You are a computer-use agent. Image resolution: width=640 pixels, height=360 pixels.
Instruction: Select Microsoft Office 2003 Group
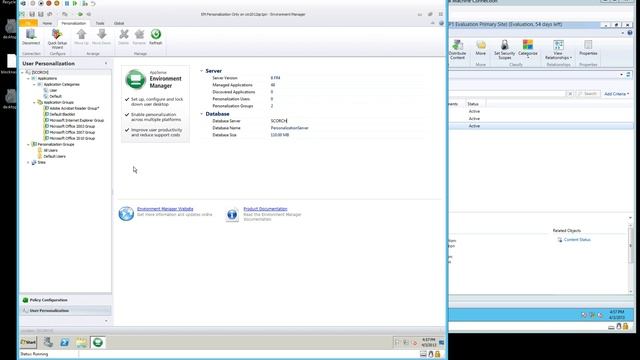(72, 127)
